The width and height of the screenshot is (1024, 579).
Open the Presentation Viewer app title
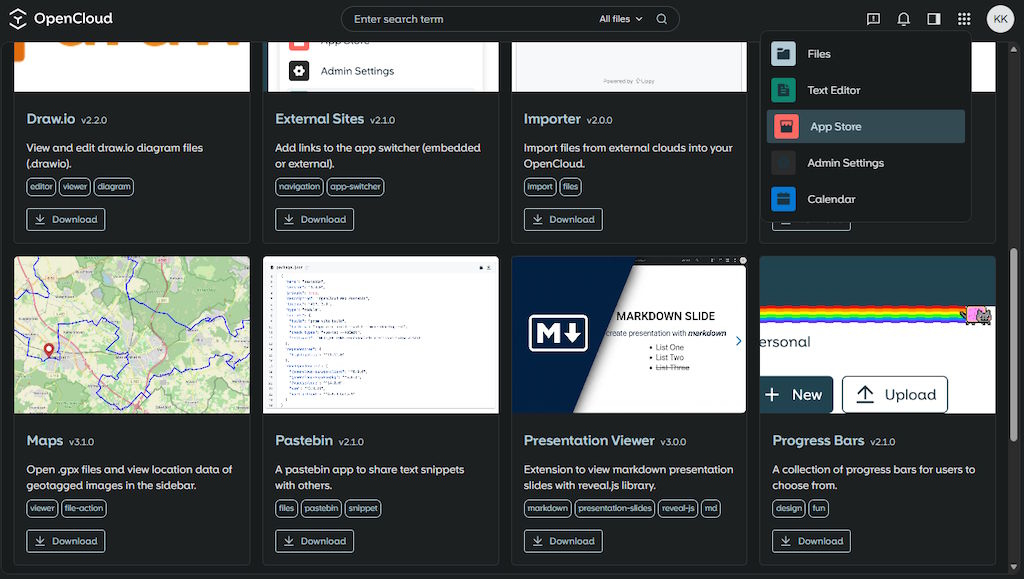[589, 441]
